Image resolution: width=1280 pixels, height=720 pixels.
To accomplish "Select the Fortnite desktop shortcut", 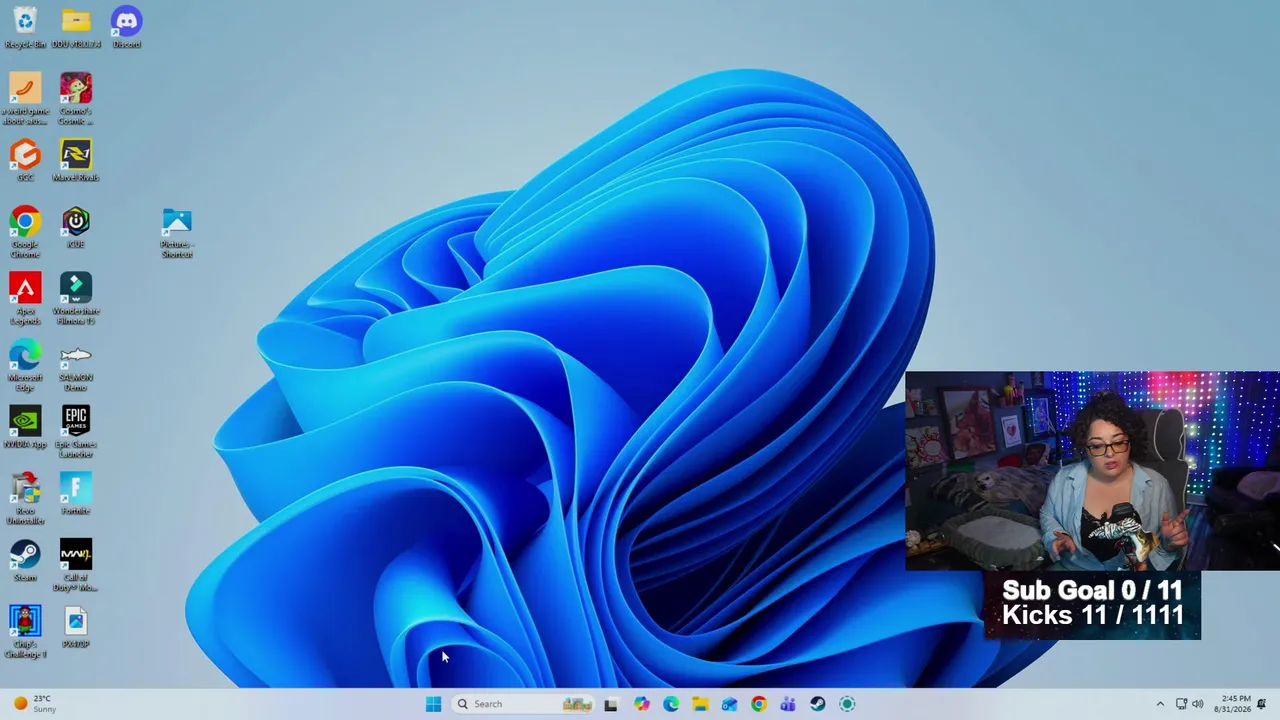I will [x=76, y=494].
